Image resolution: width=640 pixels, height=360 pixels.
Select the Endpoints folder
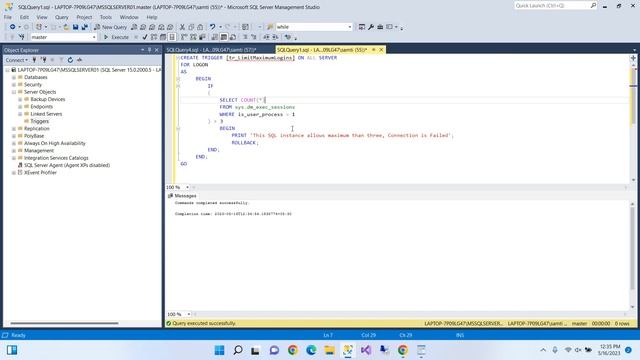tap(41, 107)
